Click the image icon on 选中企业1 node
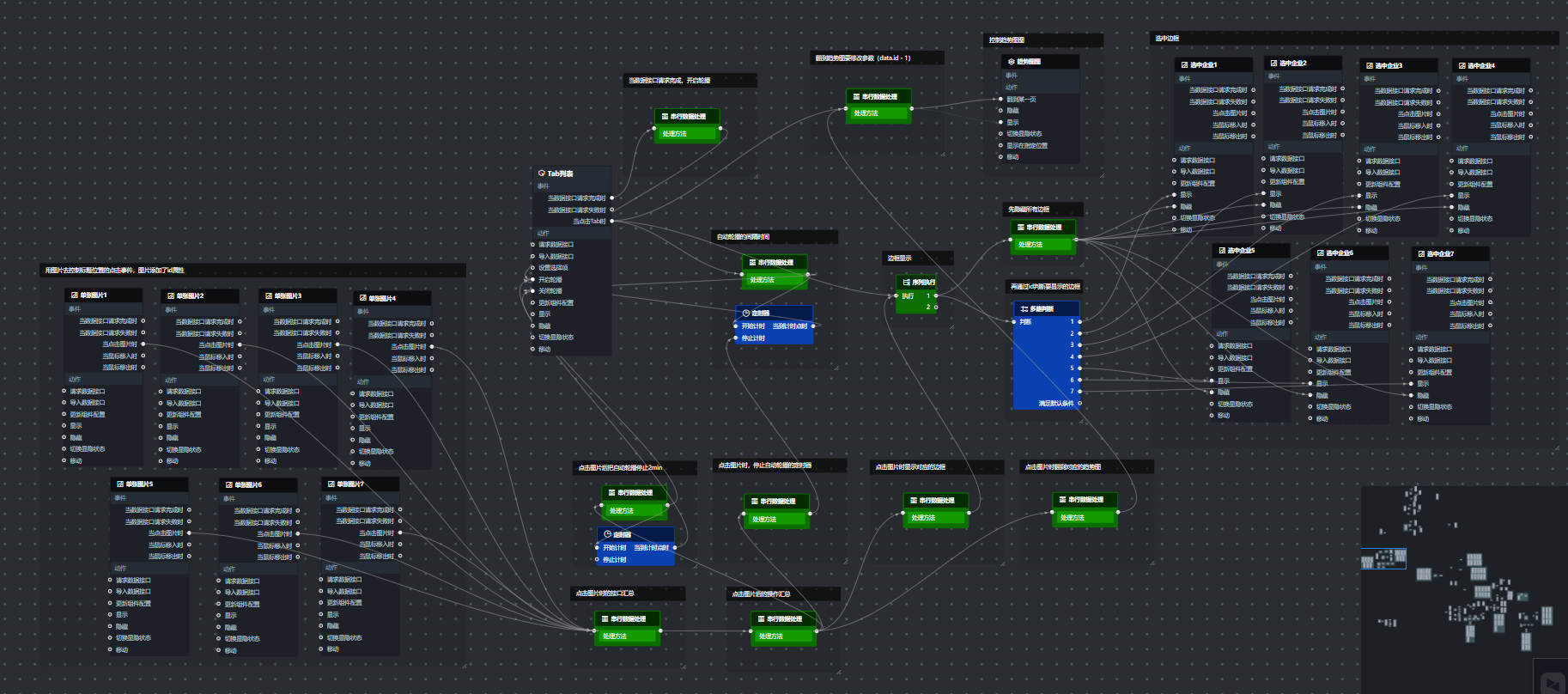Screen dimensions: 1568x694 pos(1185,64)
